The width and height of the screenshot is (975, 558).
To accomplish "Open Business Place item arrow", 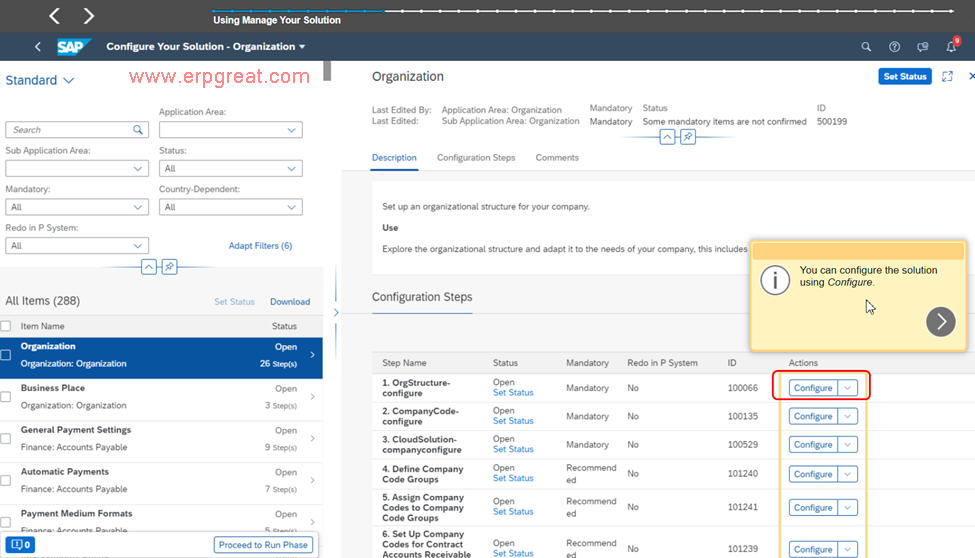I will (312, 396).
